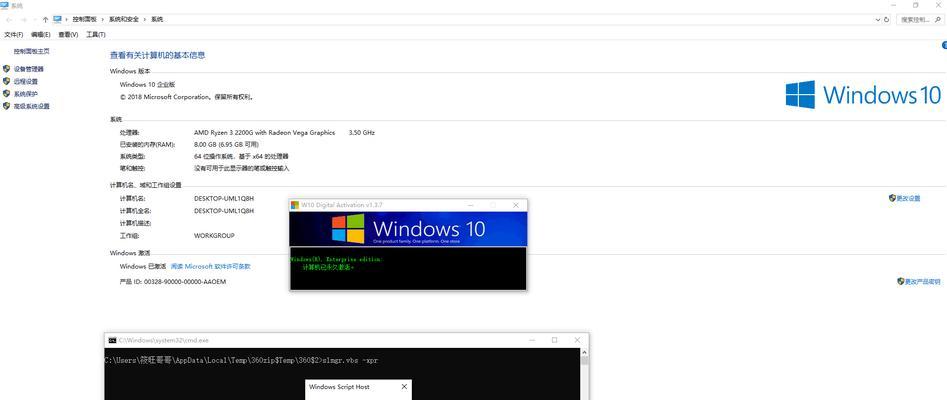Viewport: 947px width, 400px height.
Task: Expand chevron after 控制面板 in breadcrumb
Action: pyautogui.click(x=103, y=19)
